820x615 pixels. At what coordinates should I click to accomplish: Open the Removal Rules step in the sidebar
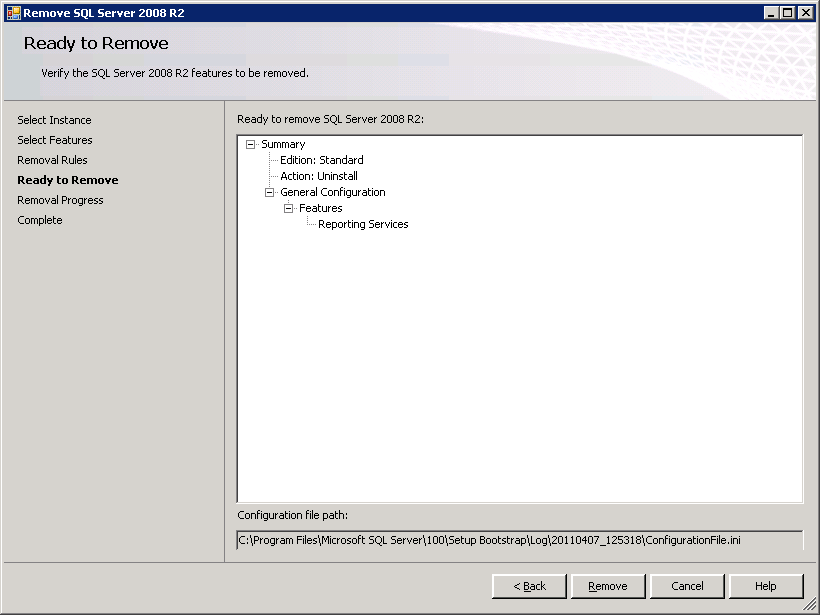click(x=52, y=160)
